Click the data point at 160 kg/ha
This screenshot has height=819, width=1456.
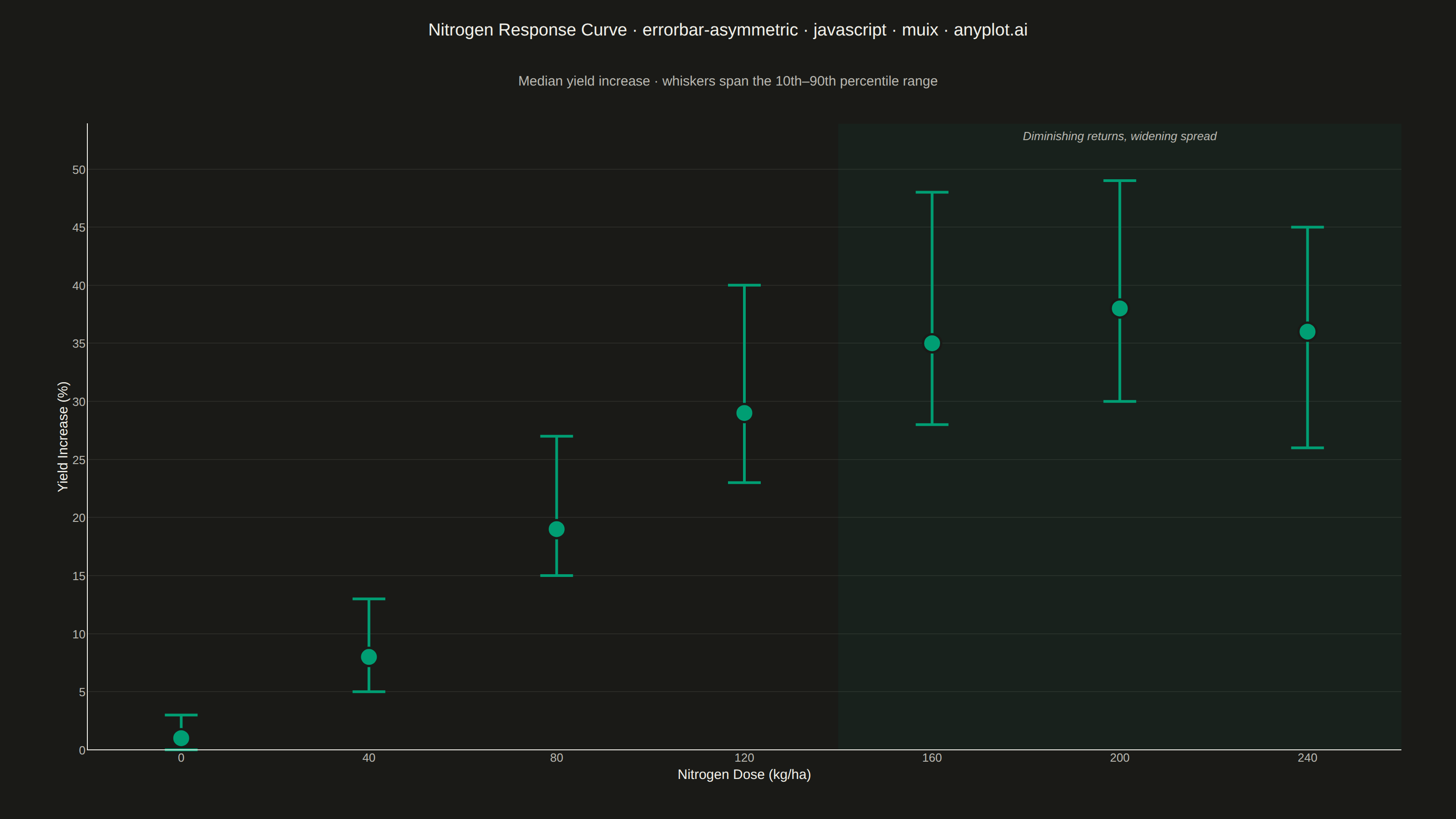tap(932, 343)
